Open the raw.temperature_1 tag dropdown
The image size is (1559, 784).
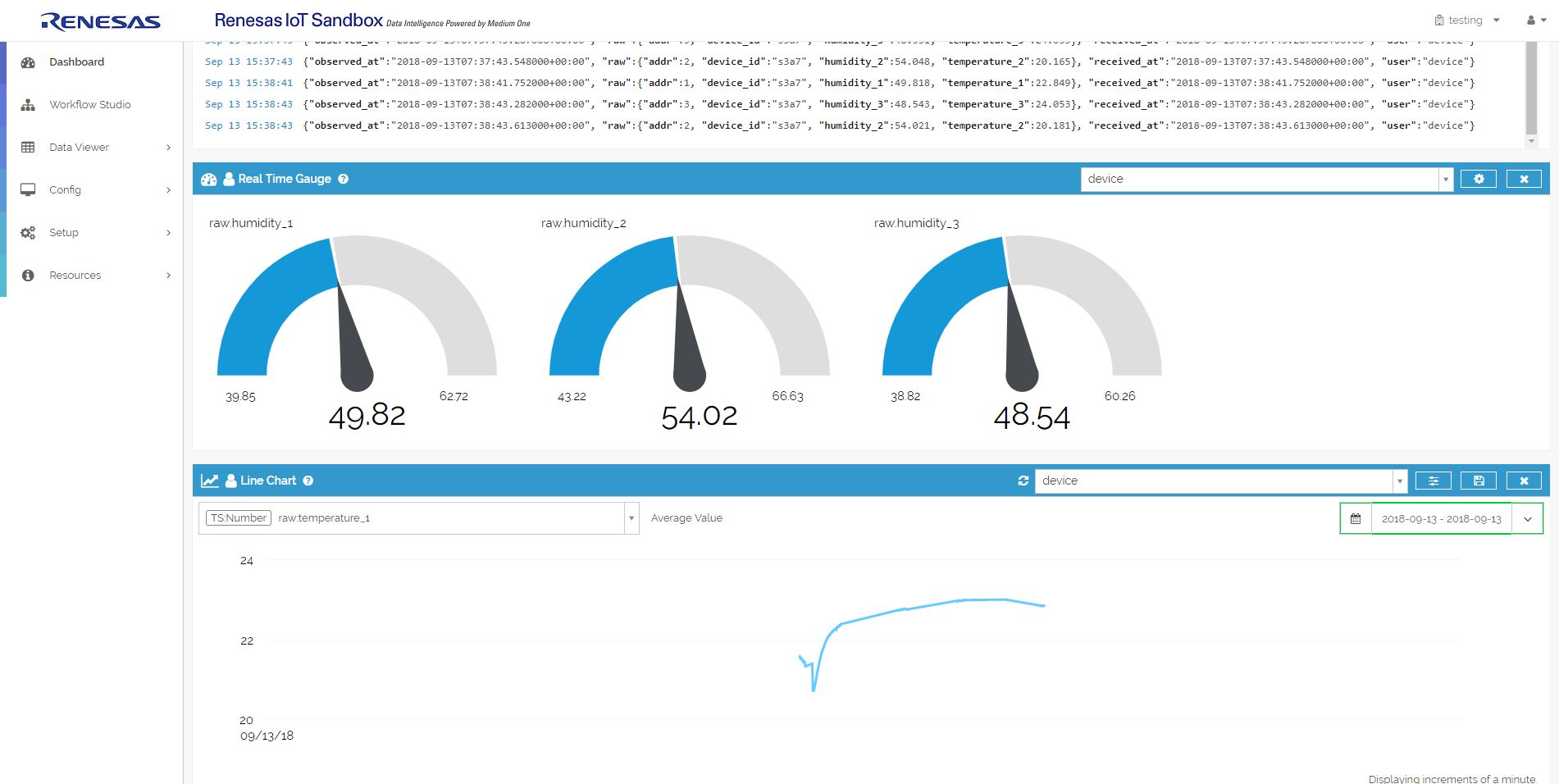coord(631,518)
